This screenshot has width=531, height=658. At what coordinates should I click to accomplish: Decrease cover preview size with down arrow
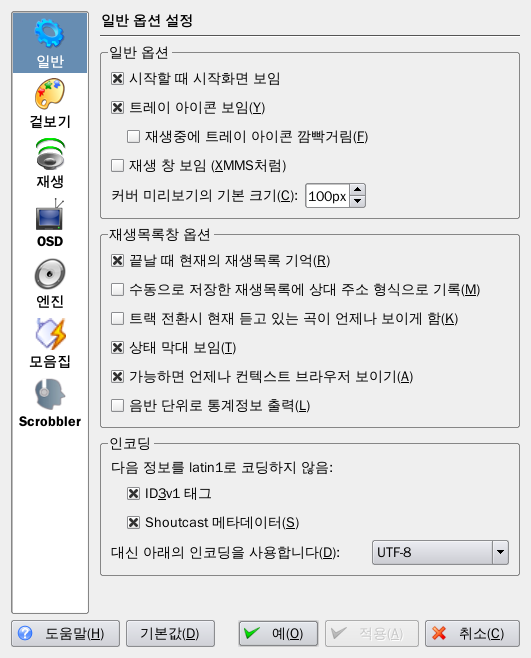357,201
